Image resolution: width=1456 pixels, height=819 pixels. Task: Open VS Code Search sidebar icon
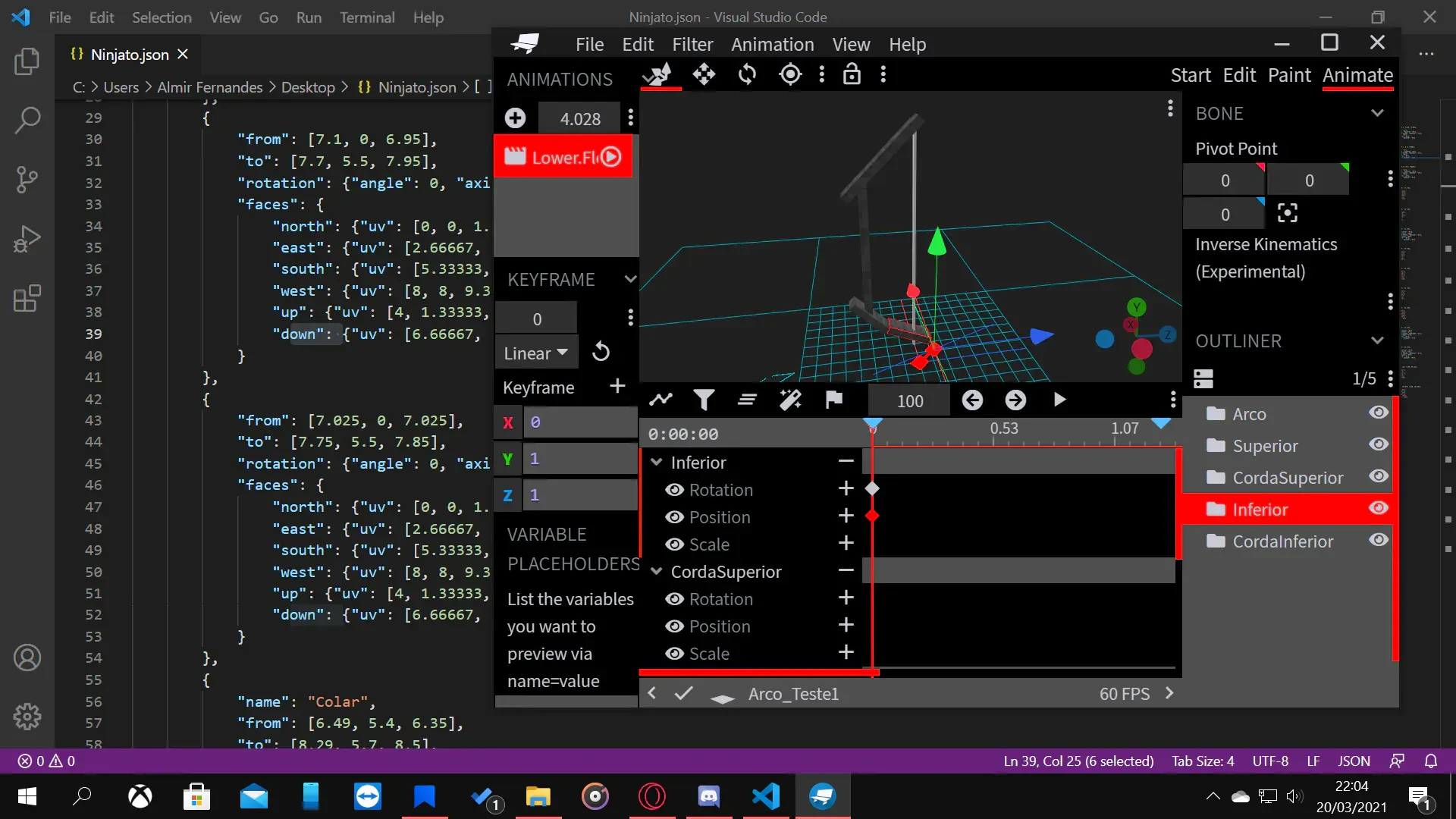pyautogui.click(x=27, y=120)
